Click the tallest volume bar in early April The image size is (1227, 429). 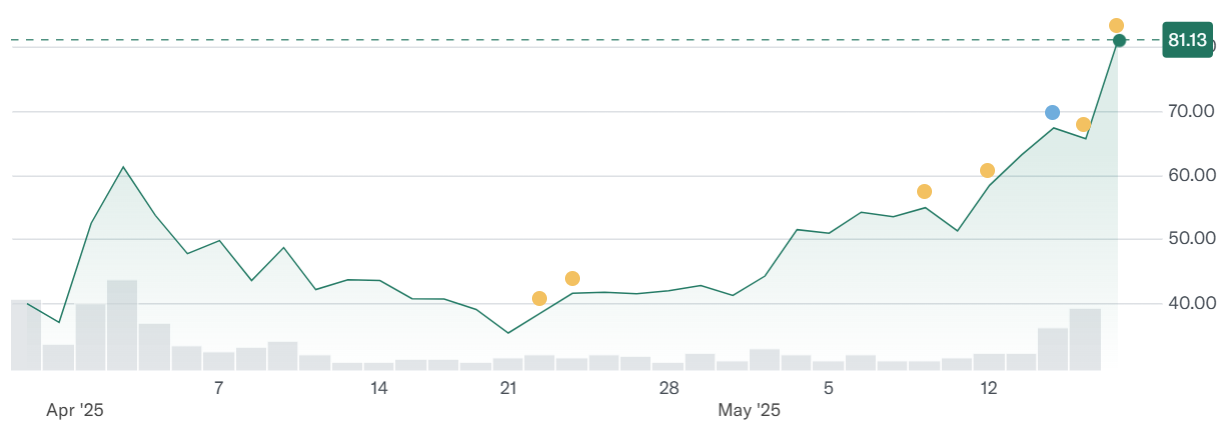pos(122,325)
